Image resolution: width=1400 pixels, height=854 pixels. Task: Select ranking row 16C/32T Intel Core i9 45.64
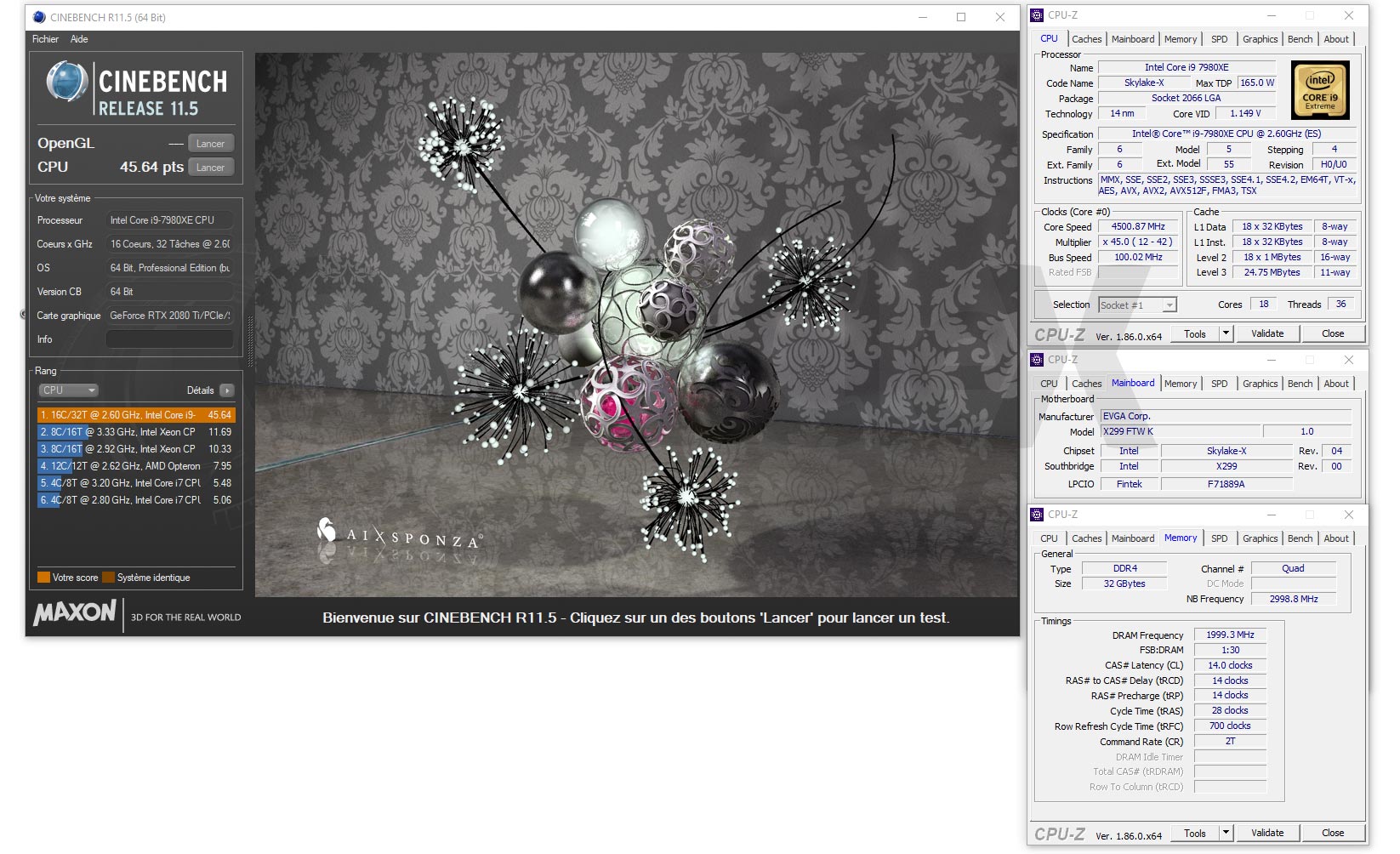click(x=136, y=415)
